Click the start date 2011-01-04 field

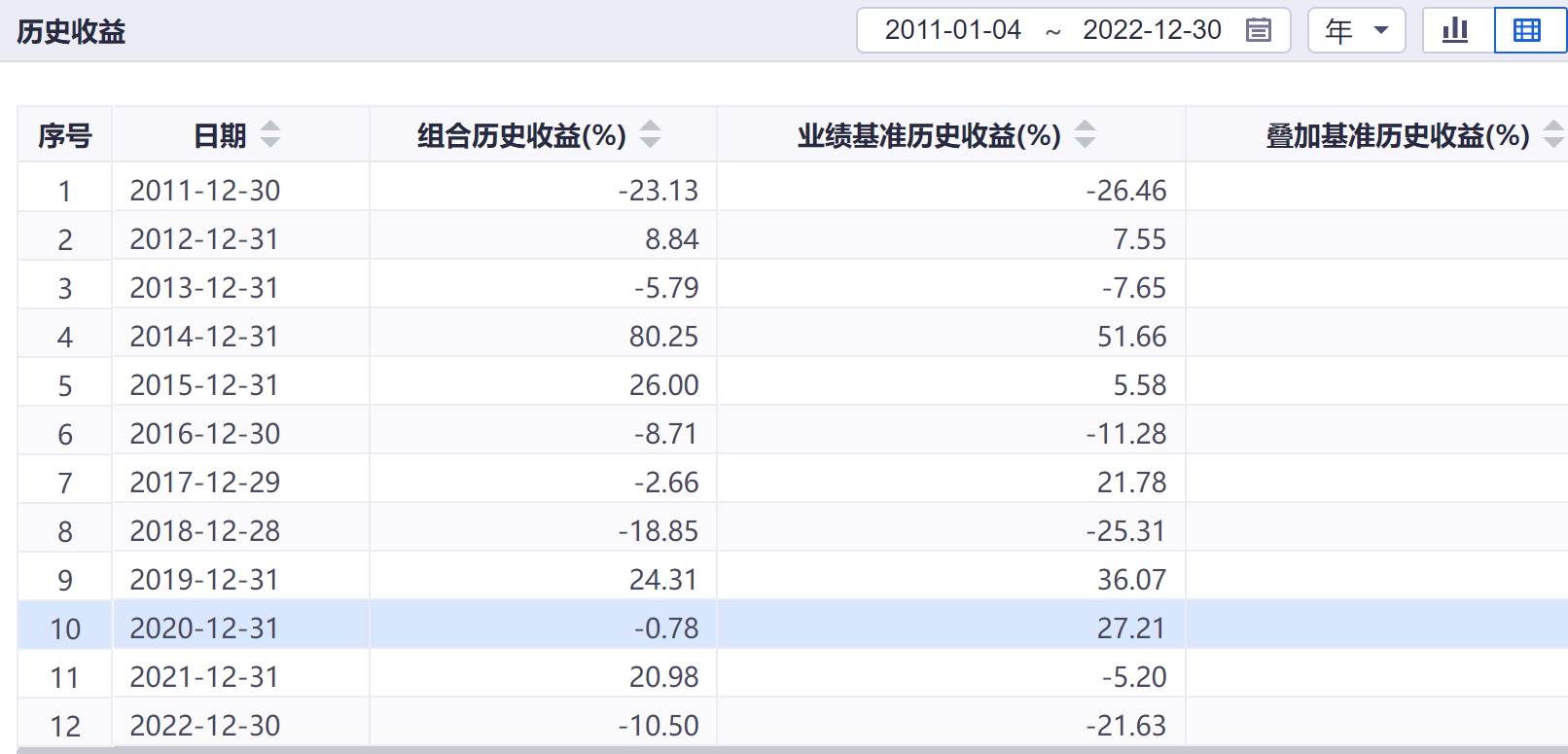[x=952, y=30]
